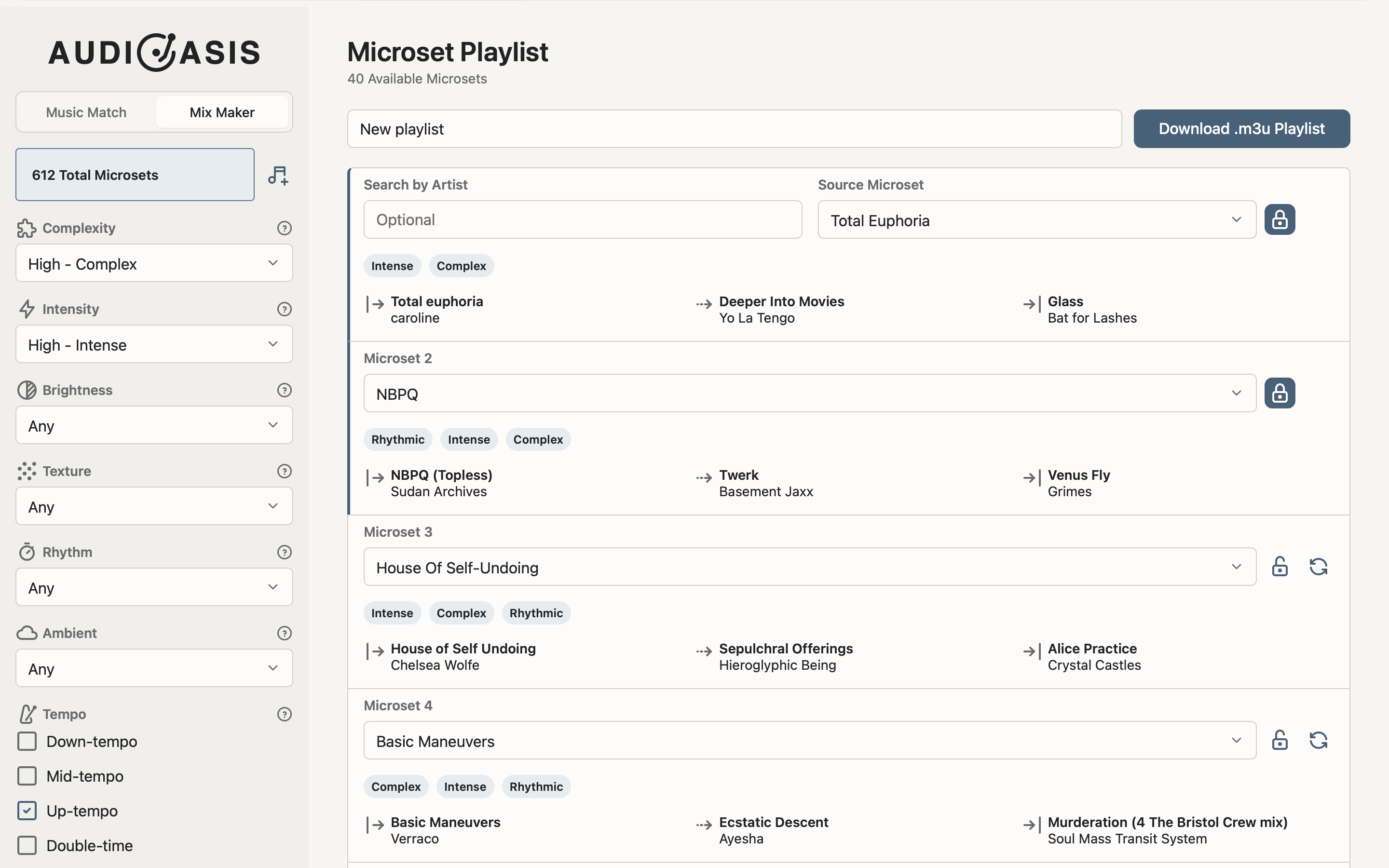Click the Search by Artist field

coord(583,219)
